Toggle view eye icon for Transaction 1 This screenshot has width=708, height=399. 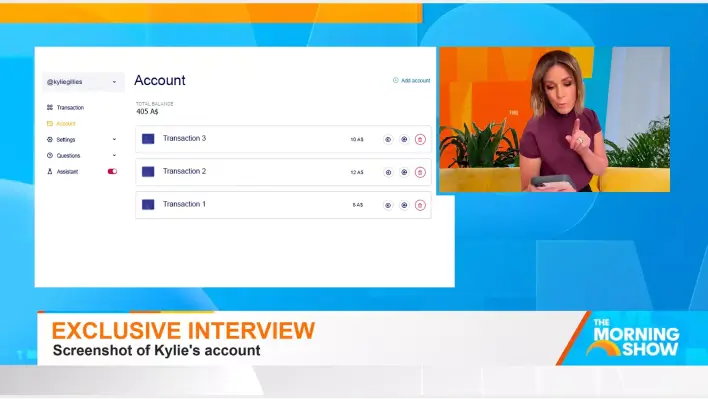(x=388, y=205)
